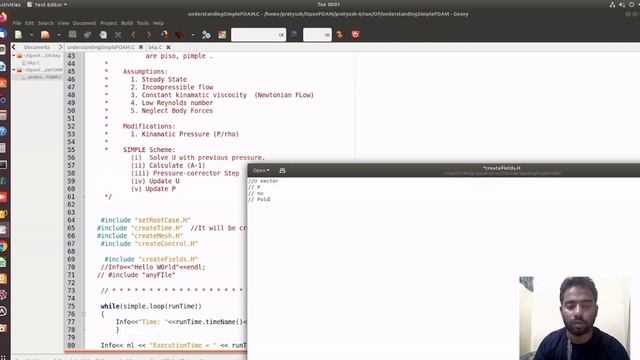Open the Build options dropdown arrow
Screen dimensions: 640x360
(x=193, y=35)
